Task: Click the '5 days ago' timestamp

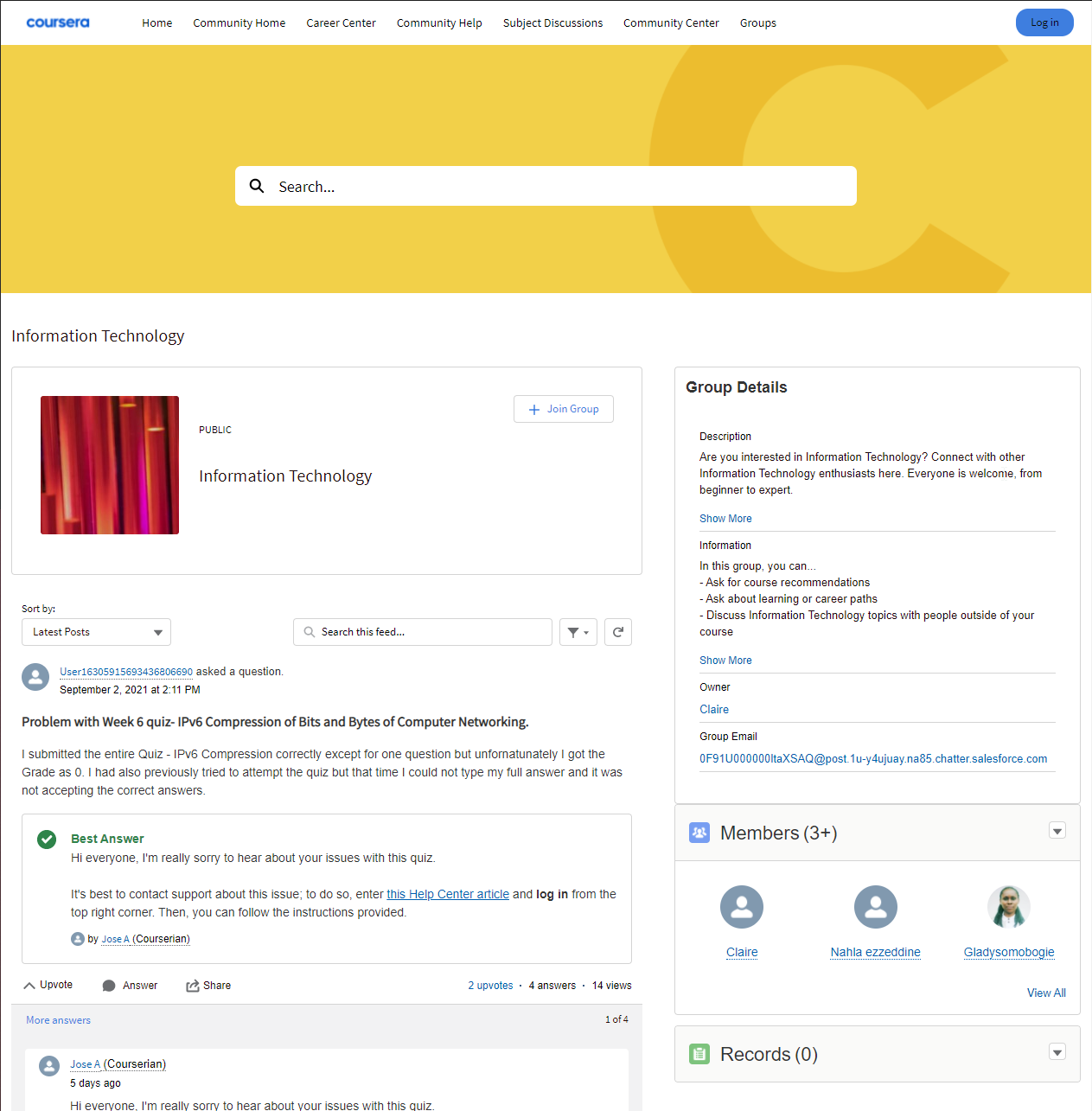Action: (x=95, y=1083)
